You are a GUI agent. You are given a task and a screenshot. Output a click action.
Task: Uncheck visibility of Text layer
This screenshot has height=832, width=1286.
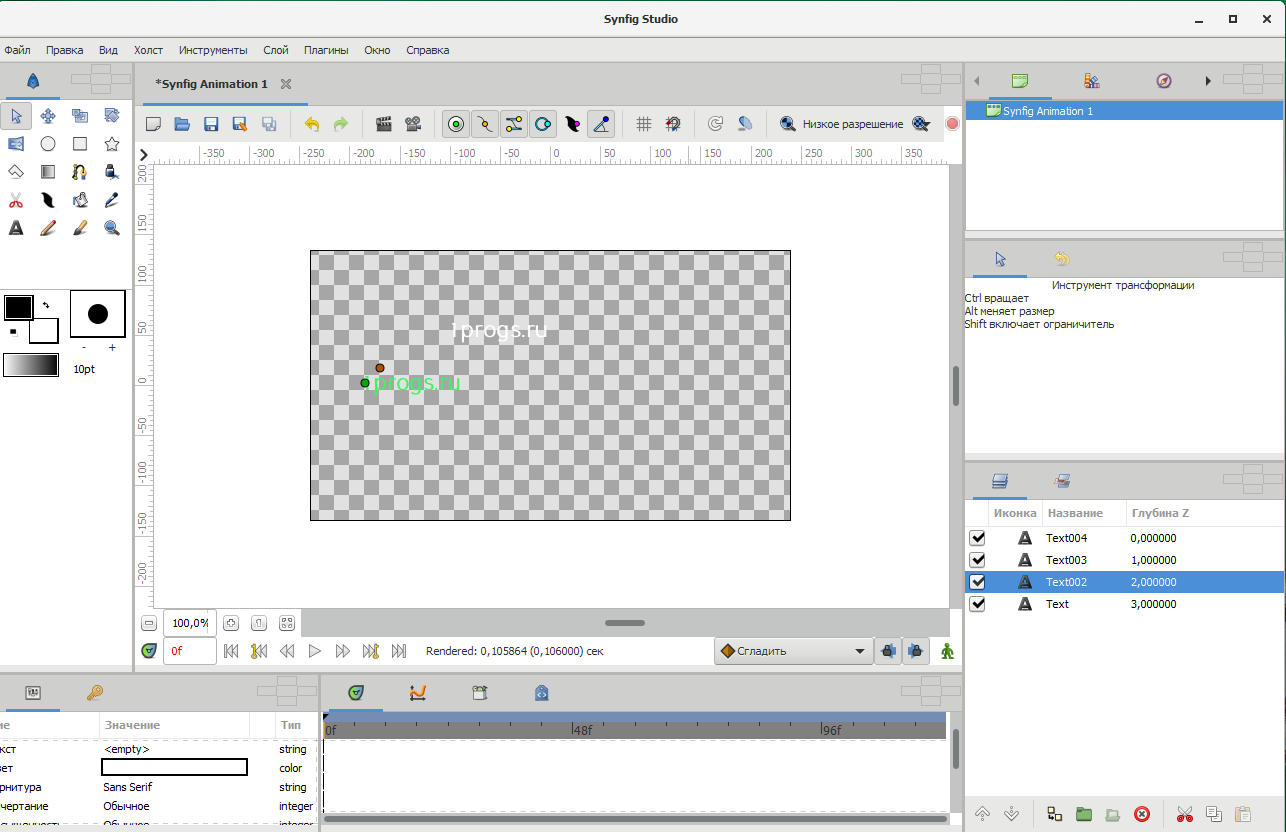pyautogui.click(x=977, y=604)
